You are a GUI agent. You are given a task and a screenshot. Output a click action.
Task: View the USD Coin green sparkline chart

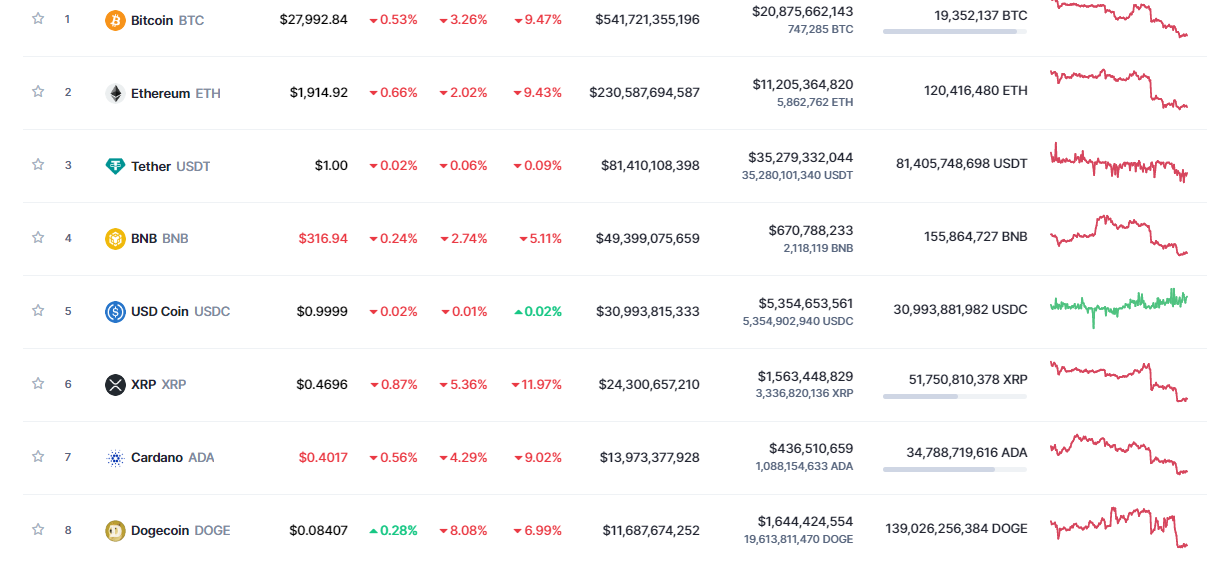tap(1118, 306)
